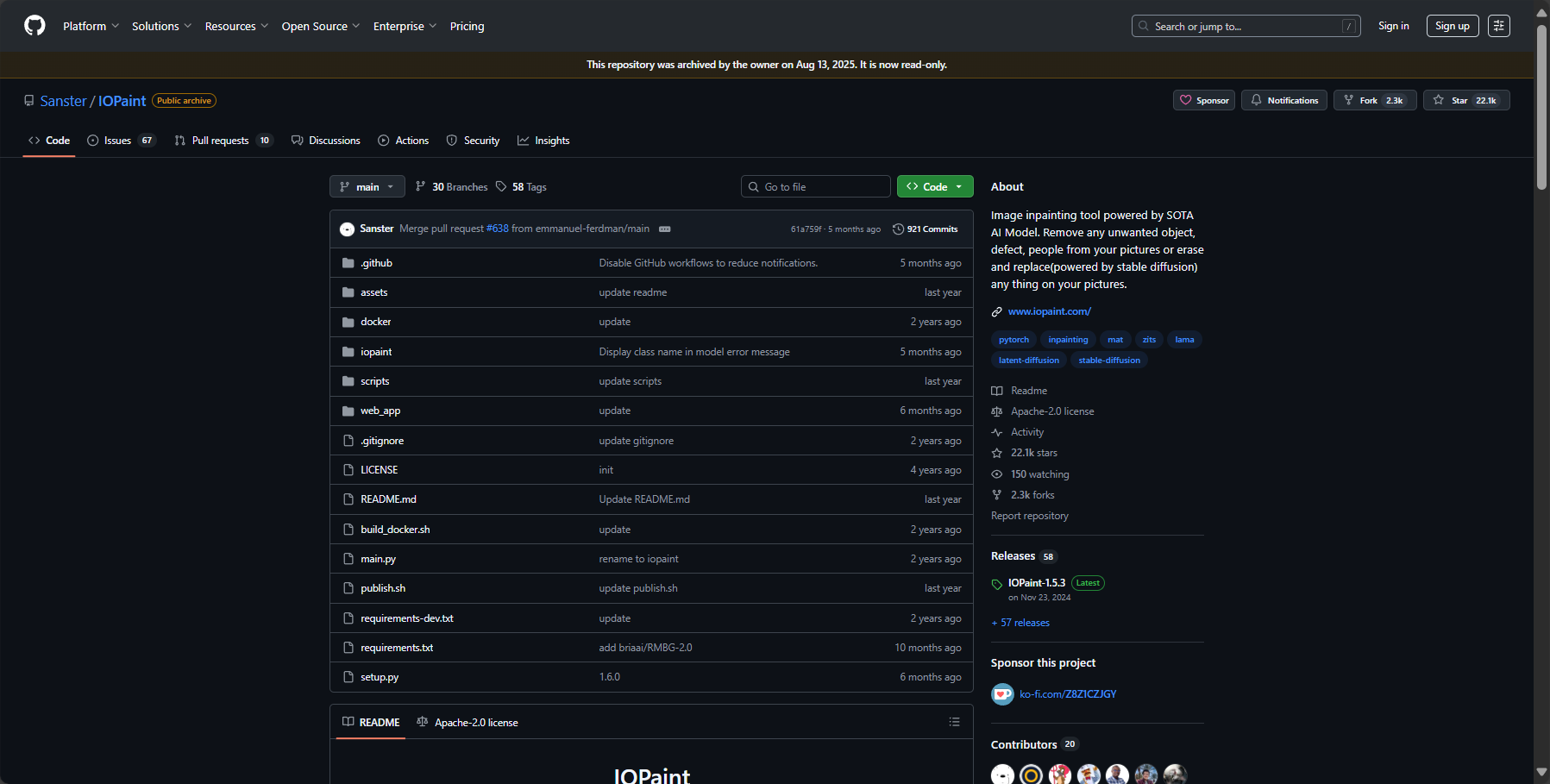The width and height of the screenshot is (1550, 784).
Task: Visit the www.iopaint.com website link
Action: pyautogui.click(x=1049, y=311)
